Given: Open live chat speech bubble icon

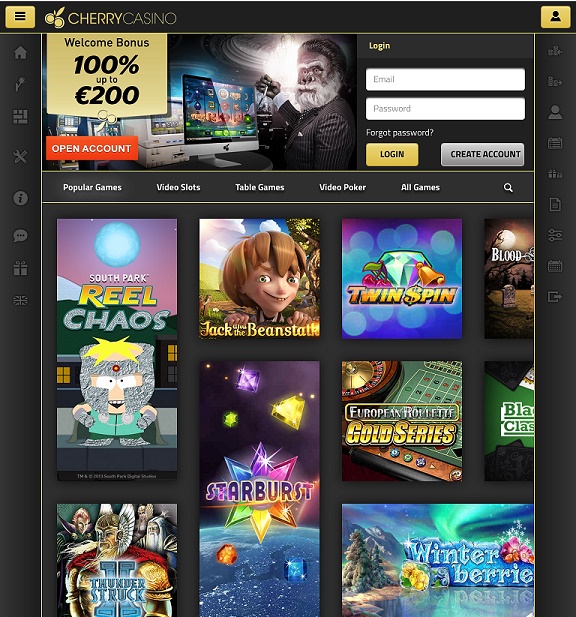Looking at the screenshot, I should [x=20, y=236].
